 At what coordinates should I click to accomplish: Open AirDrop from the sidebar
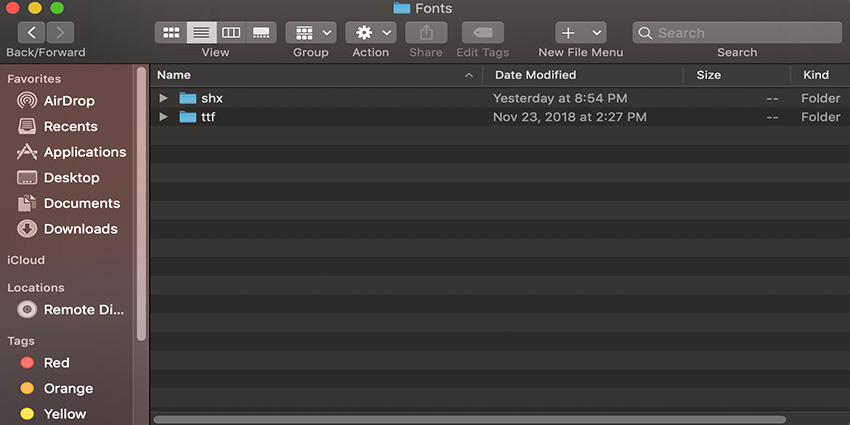pos(70,101)
